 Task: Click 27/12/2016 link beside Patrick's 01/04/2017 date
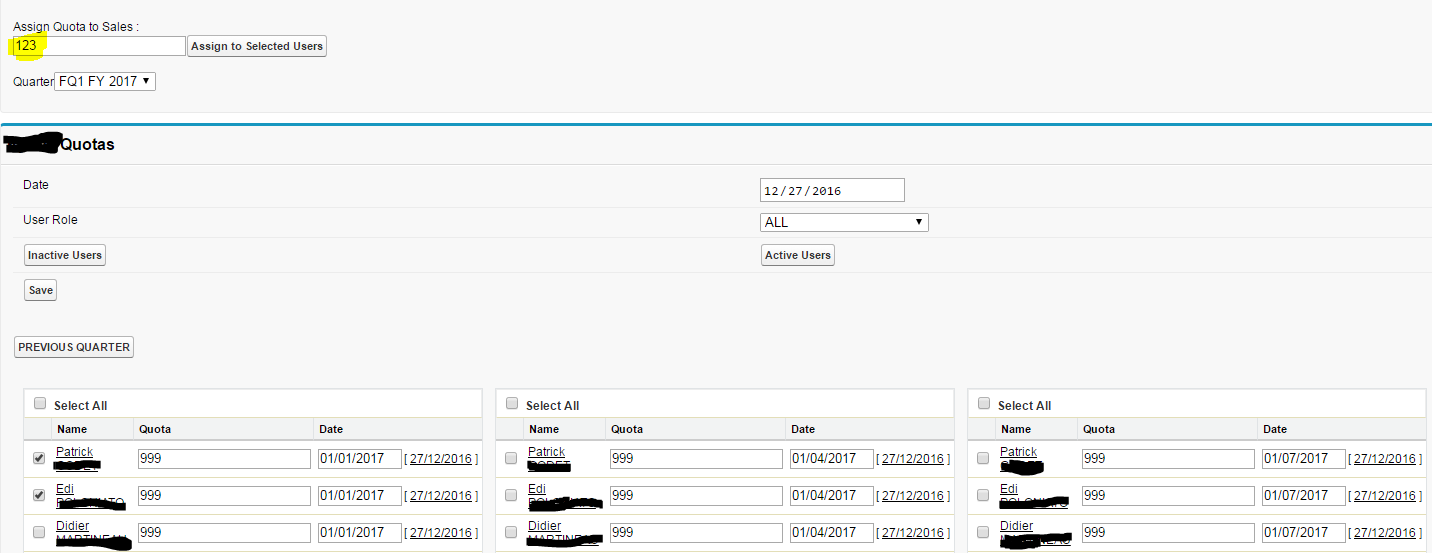[913, 459]
